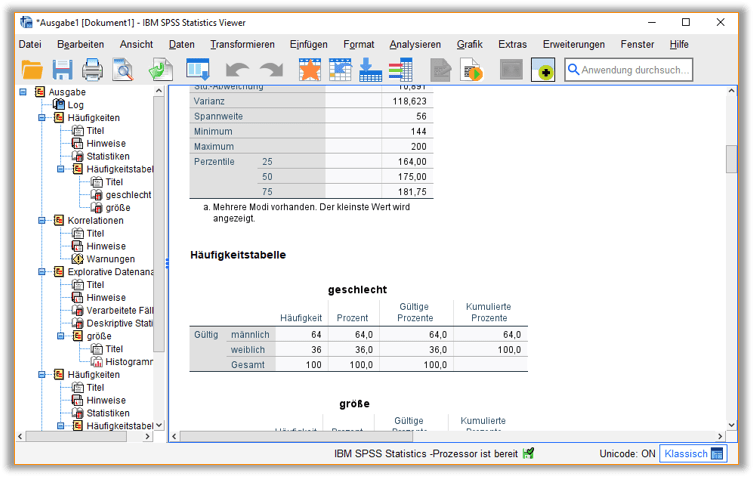This screenshot has height=477, width=753.
Task: Click the Recall recent dialogs icon
Action: [198, 70]
